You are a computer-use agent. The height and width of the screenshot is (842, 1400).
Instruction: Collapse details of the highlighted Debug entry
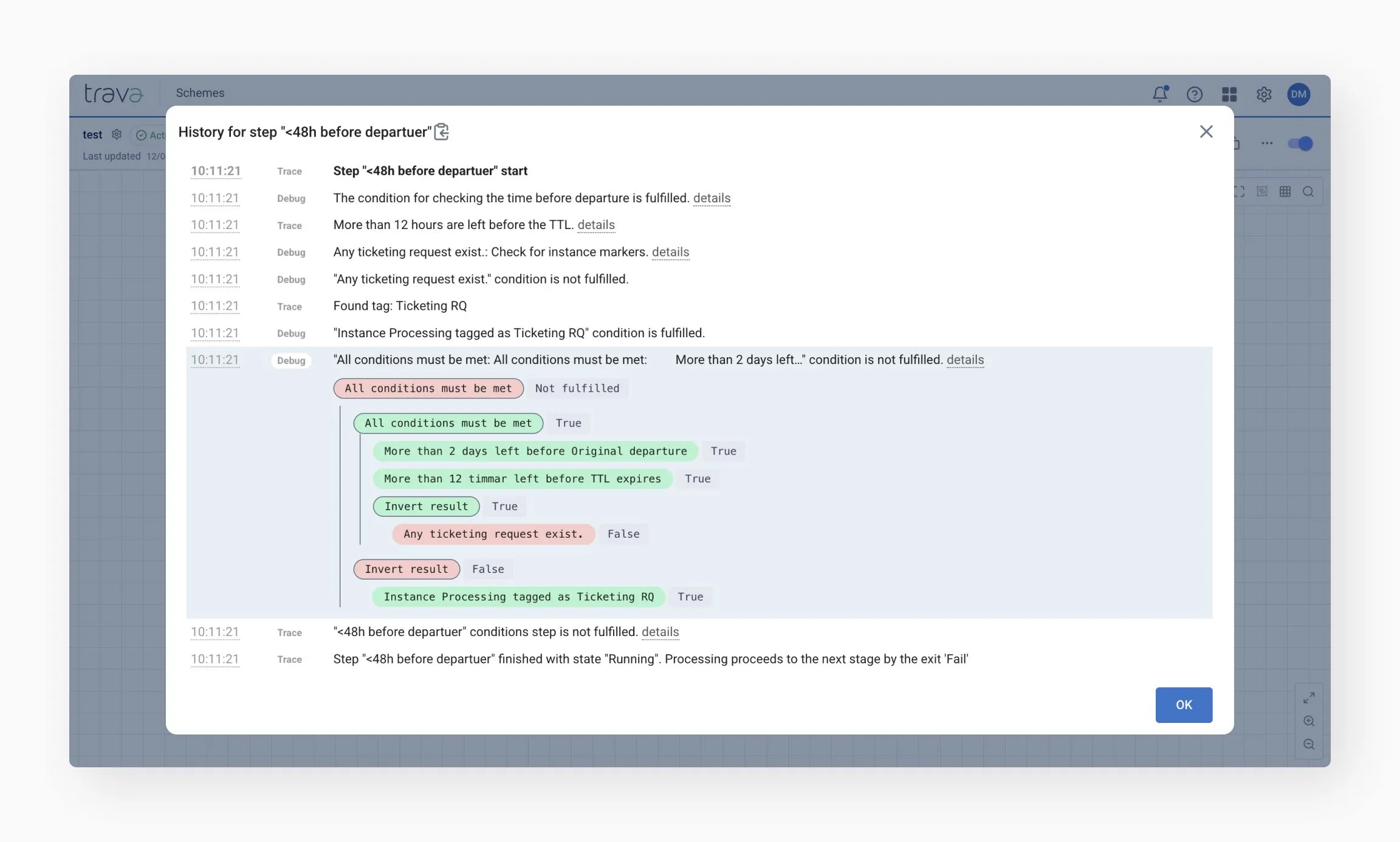coord(965,360)
